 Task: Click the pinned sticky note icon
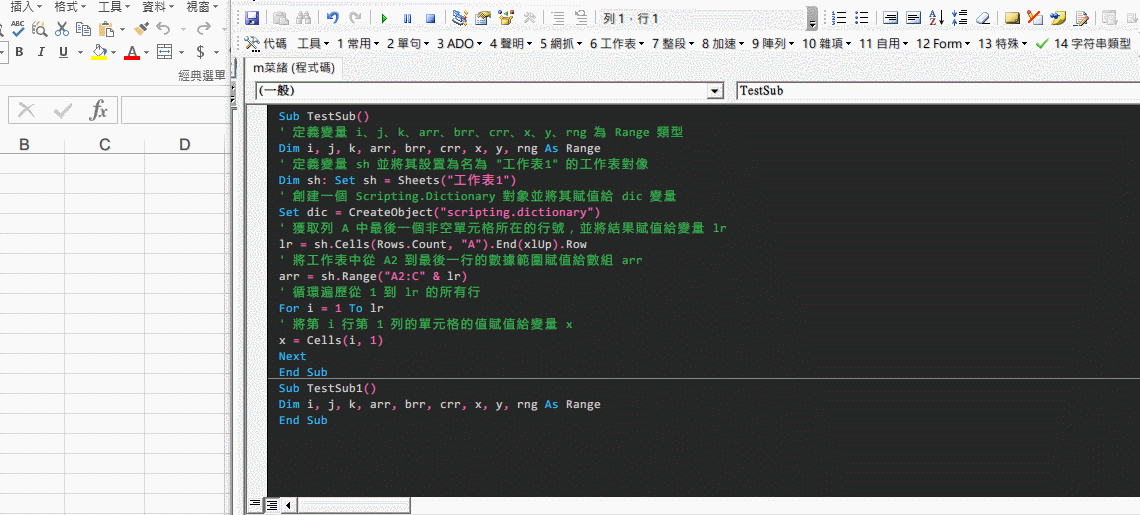click(x=1058, y=18)
